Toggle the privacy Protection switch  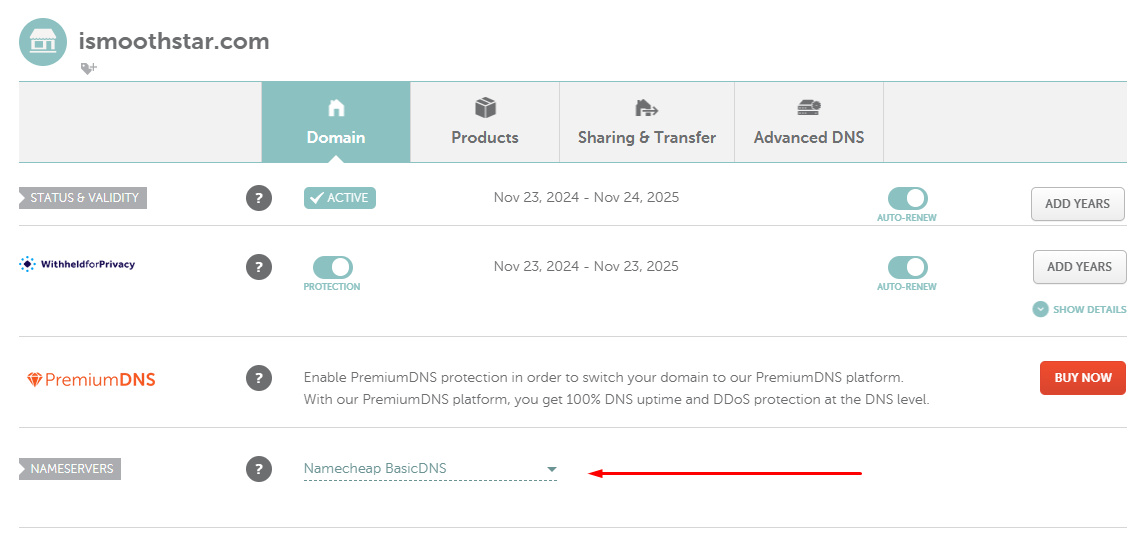332,267
